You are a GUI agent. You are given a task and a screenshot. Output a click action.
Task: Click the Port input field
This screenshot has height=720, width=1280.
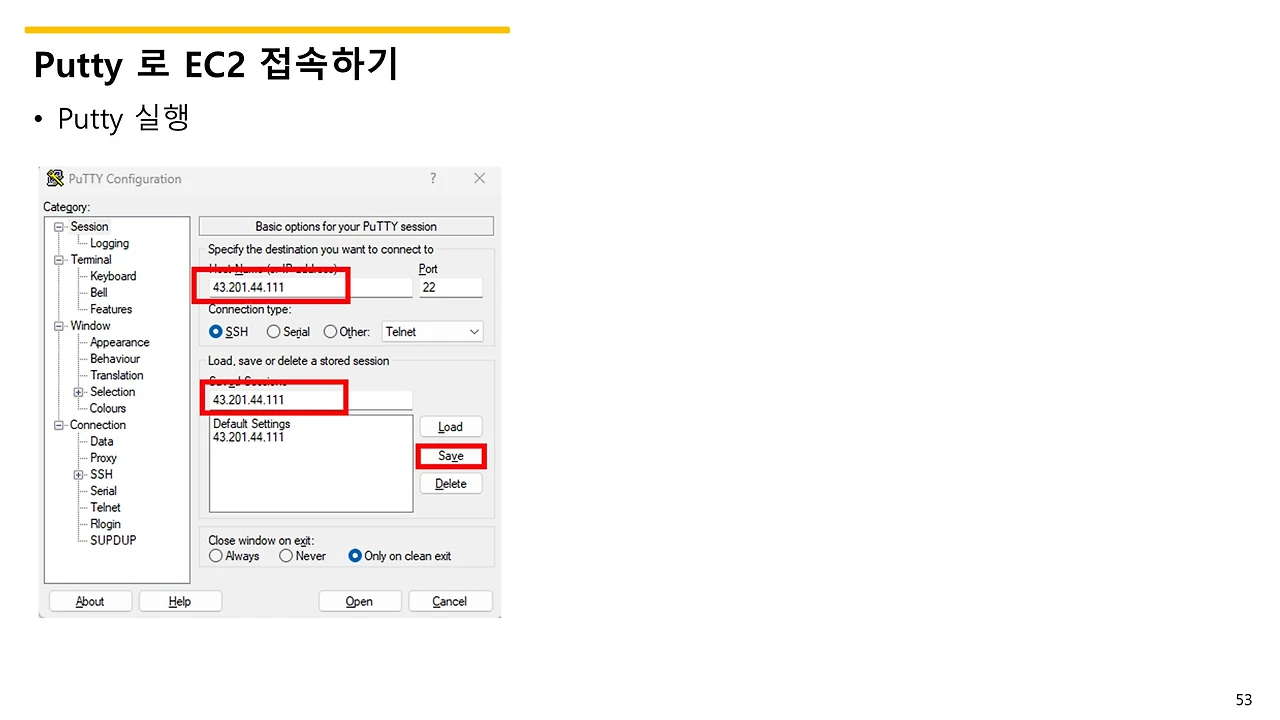[x=450, y=287]
